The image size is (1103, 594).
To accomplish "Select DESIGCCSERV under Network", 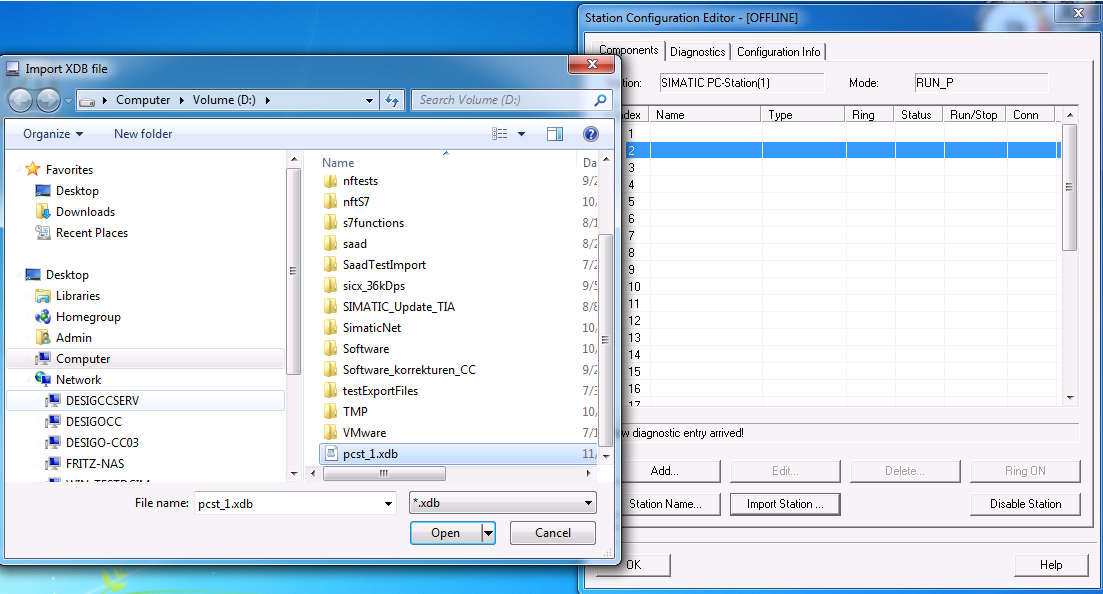I will point(102,400).
